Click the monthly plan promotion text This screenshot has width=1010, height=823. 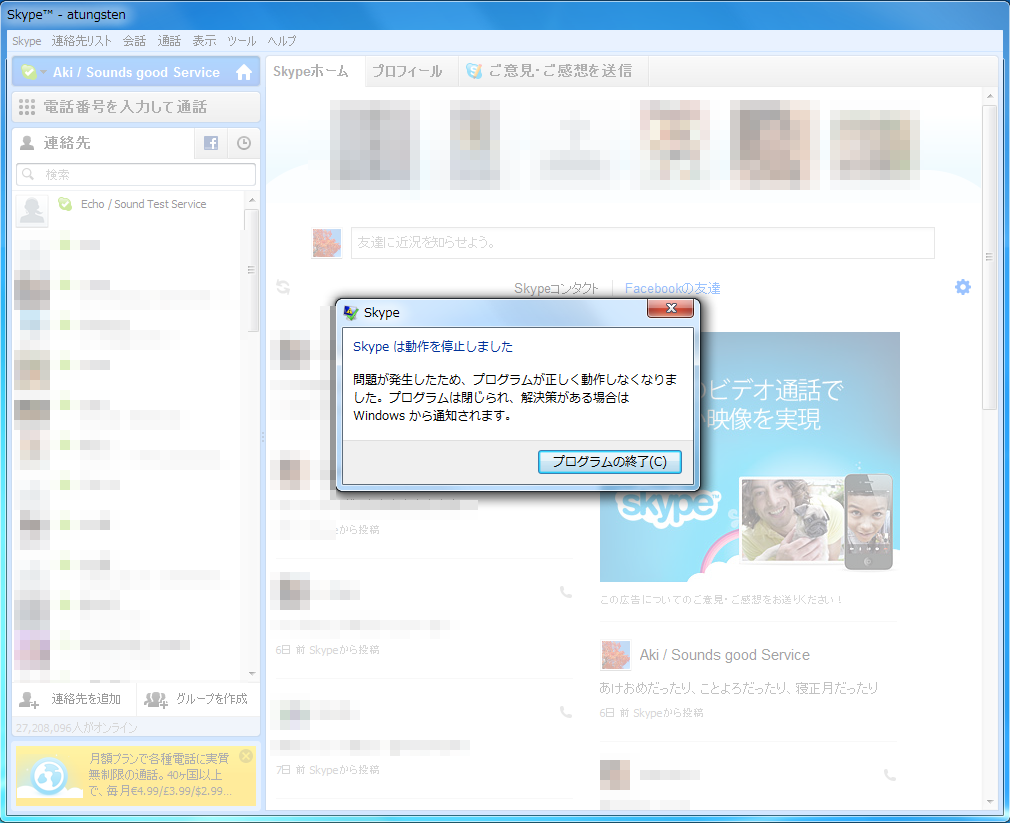coord(159,775)
